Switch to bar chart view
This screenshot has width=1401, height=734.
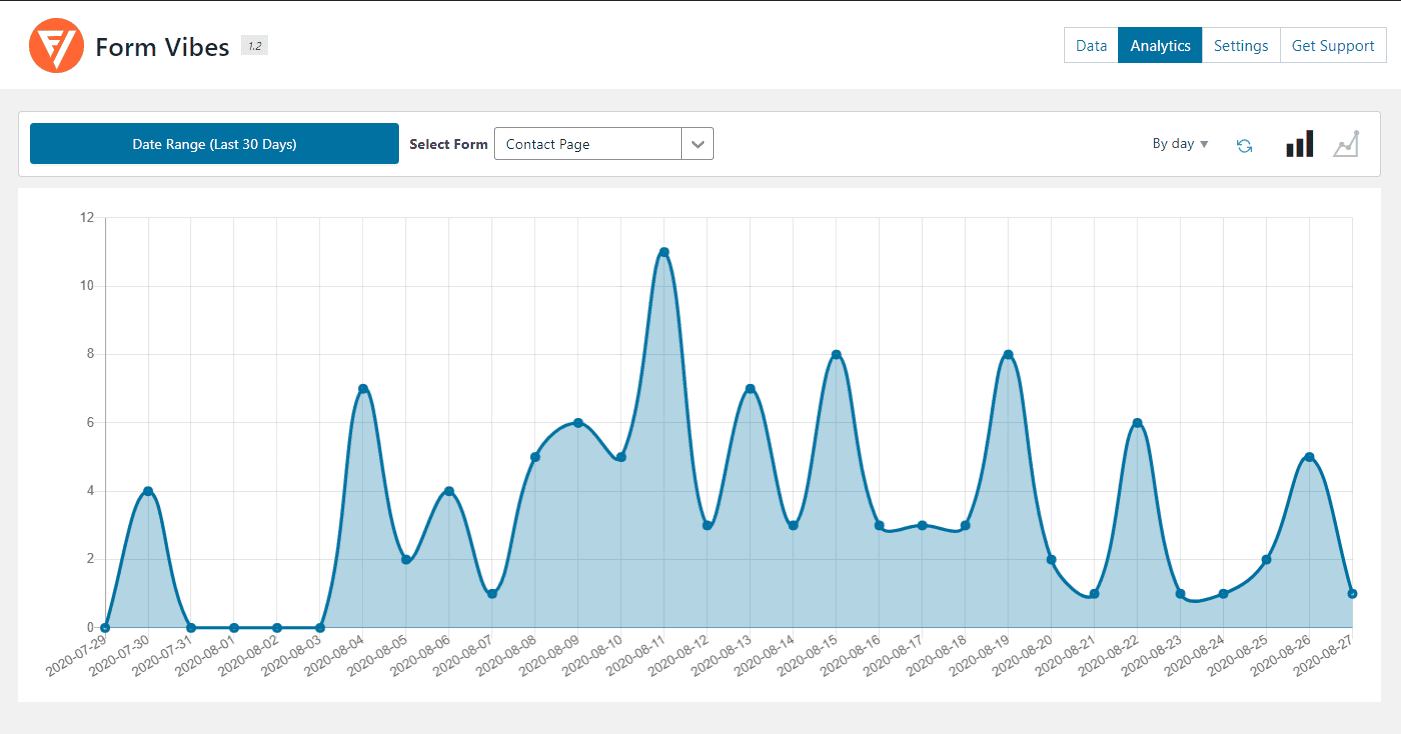pos(1299,144)
